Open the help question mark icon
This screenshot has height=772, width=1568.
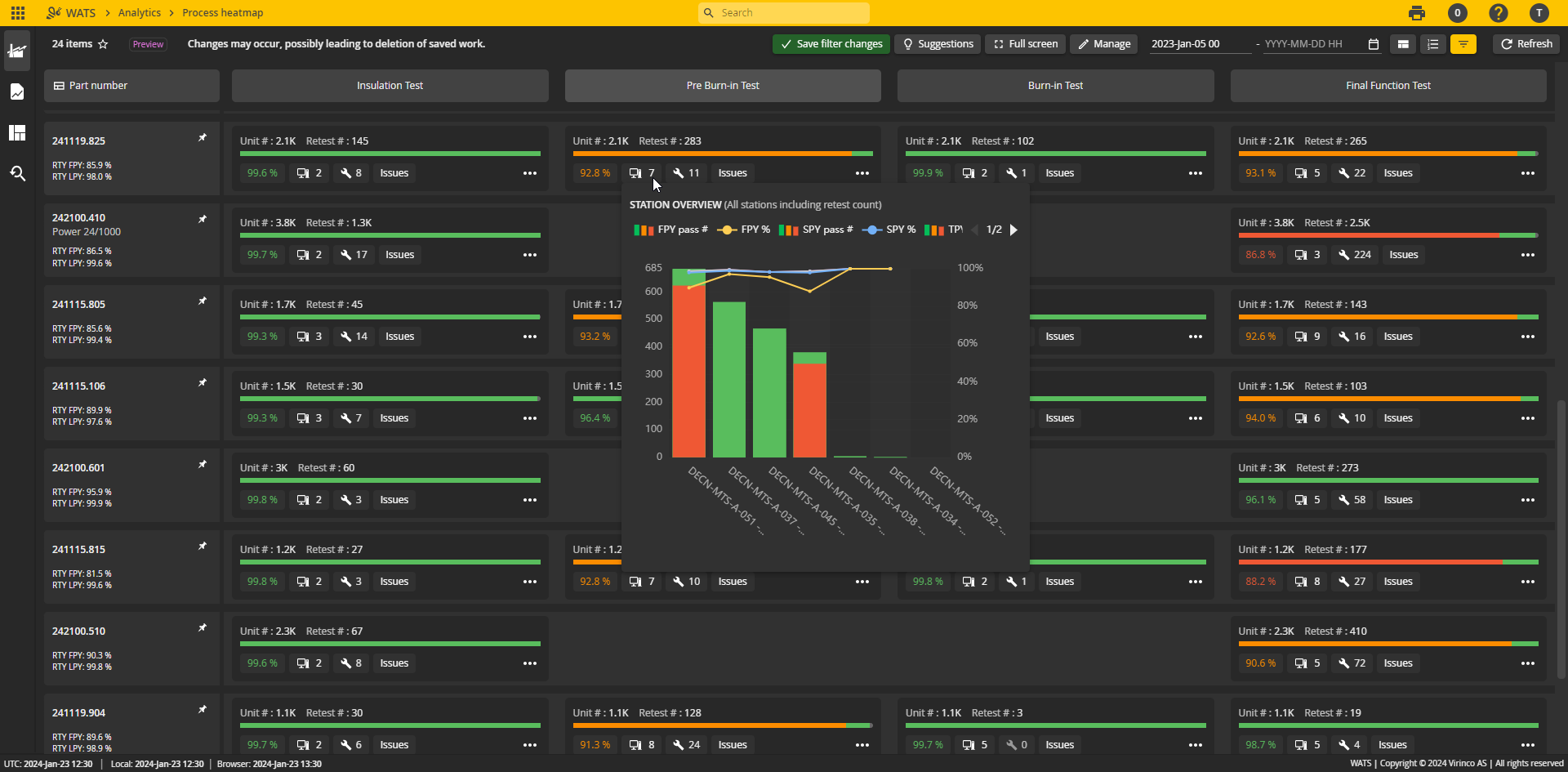[x=1499, y=13]
